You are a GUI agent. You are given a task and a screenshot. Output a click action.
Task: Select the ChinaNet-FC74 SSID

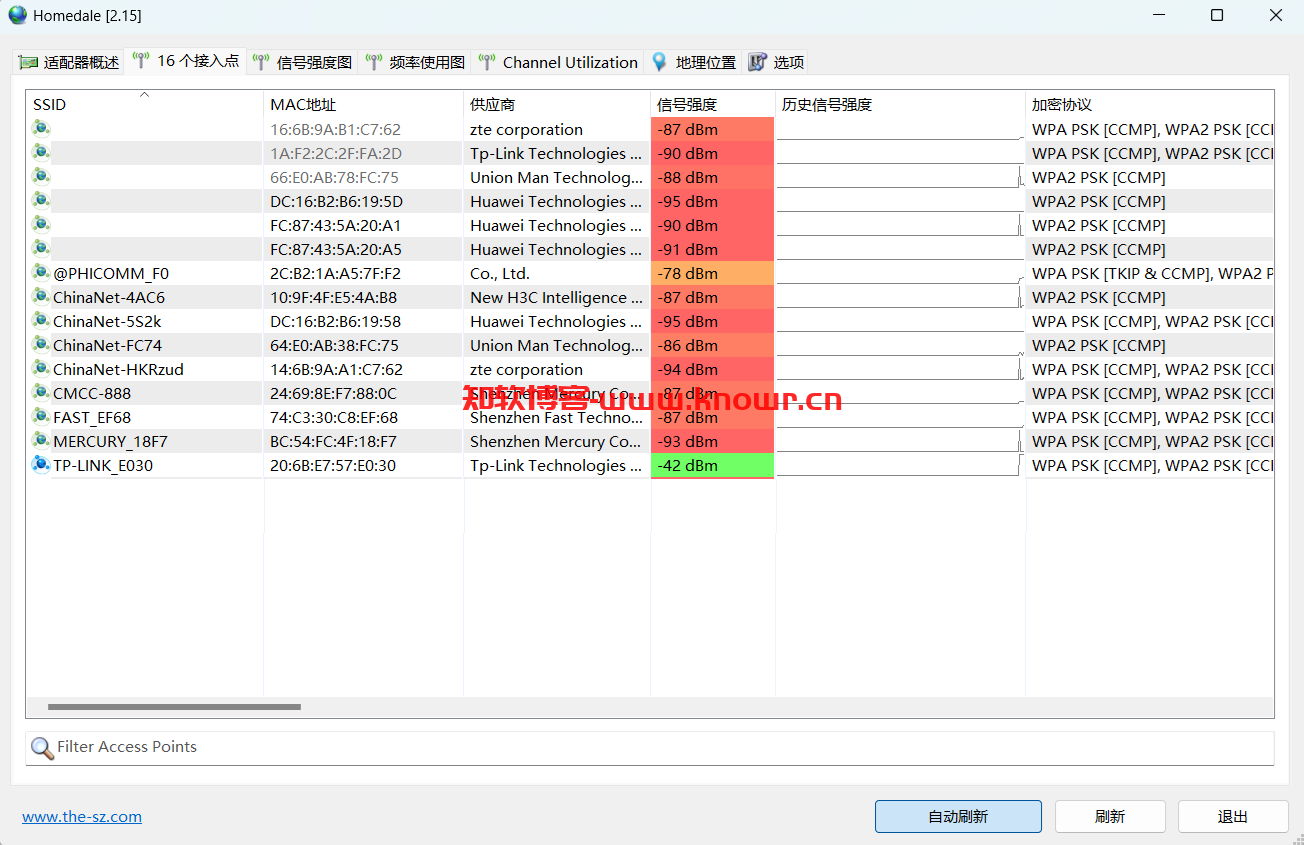107,345
